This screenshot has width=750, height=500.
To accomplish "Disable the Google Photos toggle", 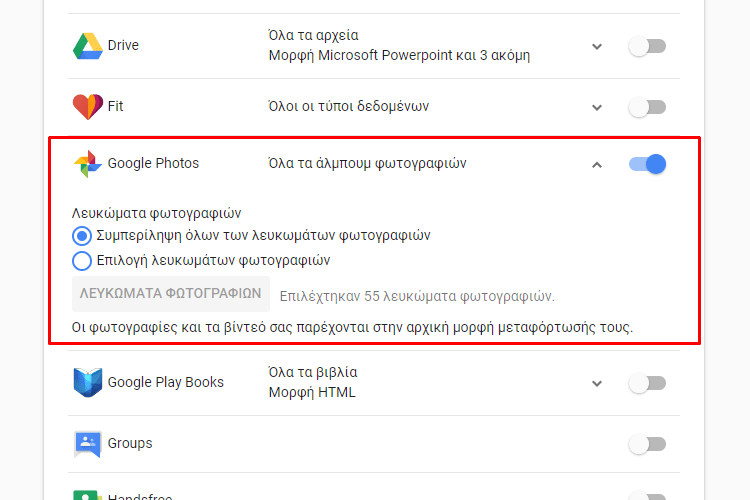I will [647, 164].
